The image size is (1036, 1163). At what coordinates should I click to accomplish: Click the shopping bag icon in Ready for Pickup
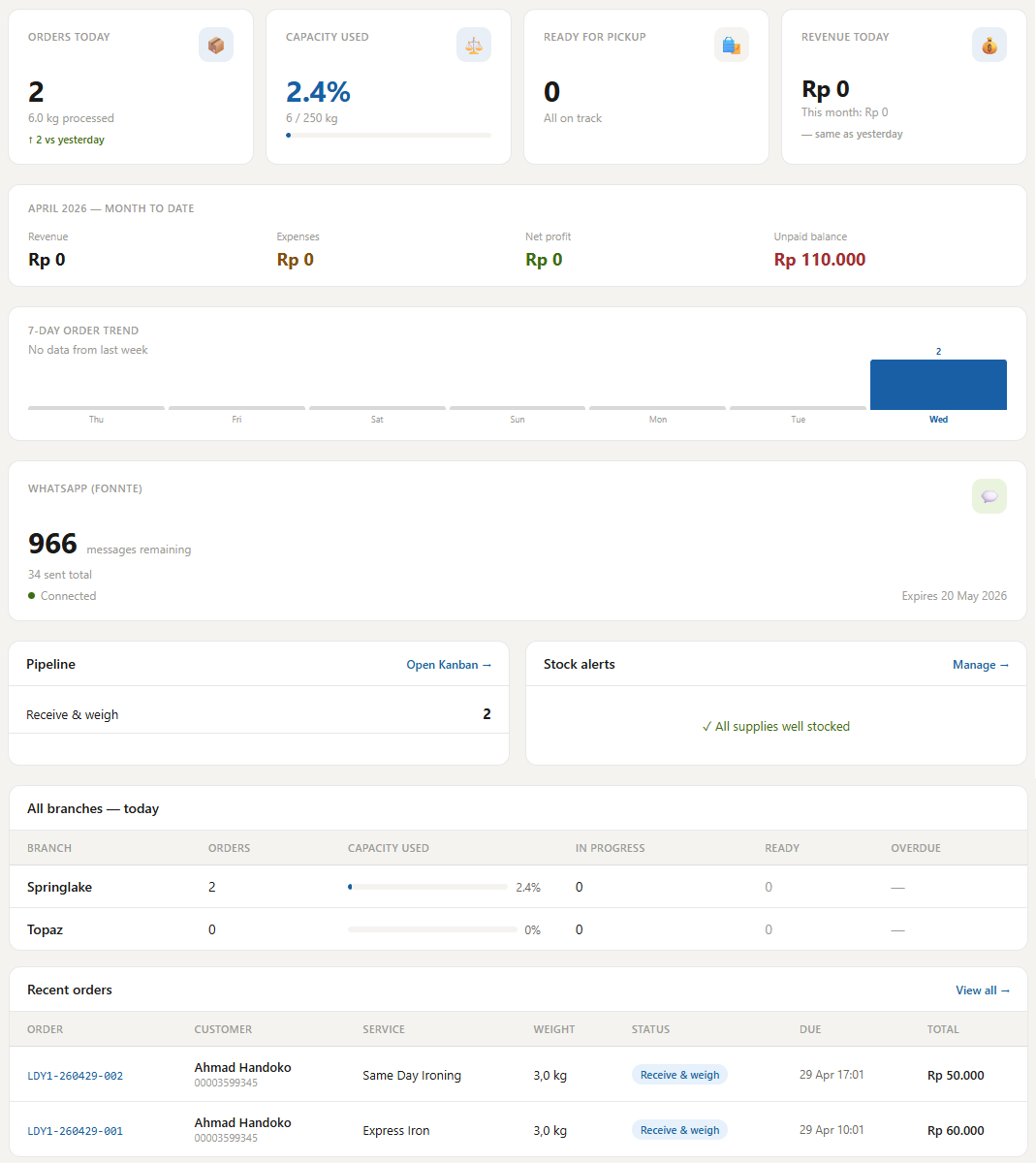tap(732, 45)
